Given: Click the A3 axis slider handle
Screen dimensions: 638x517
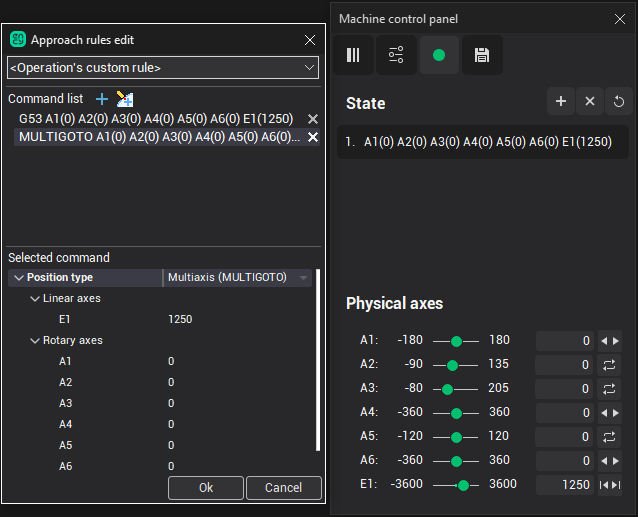Looking at the screenshot, I should click(447, 389).
